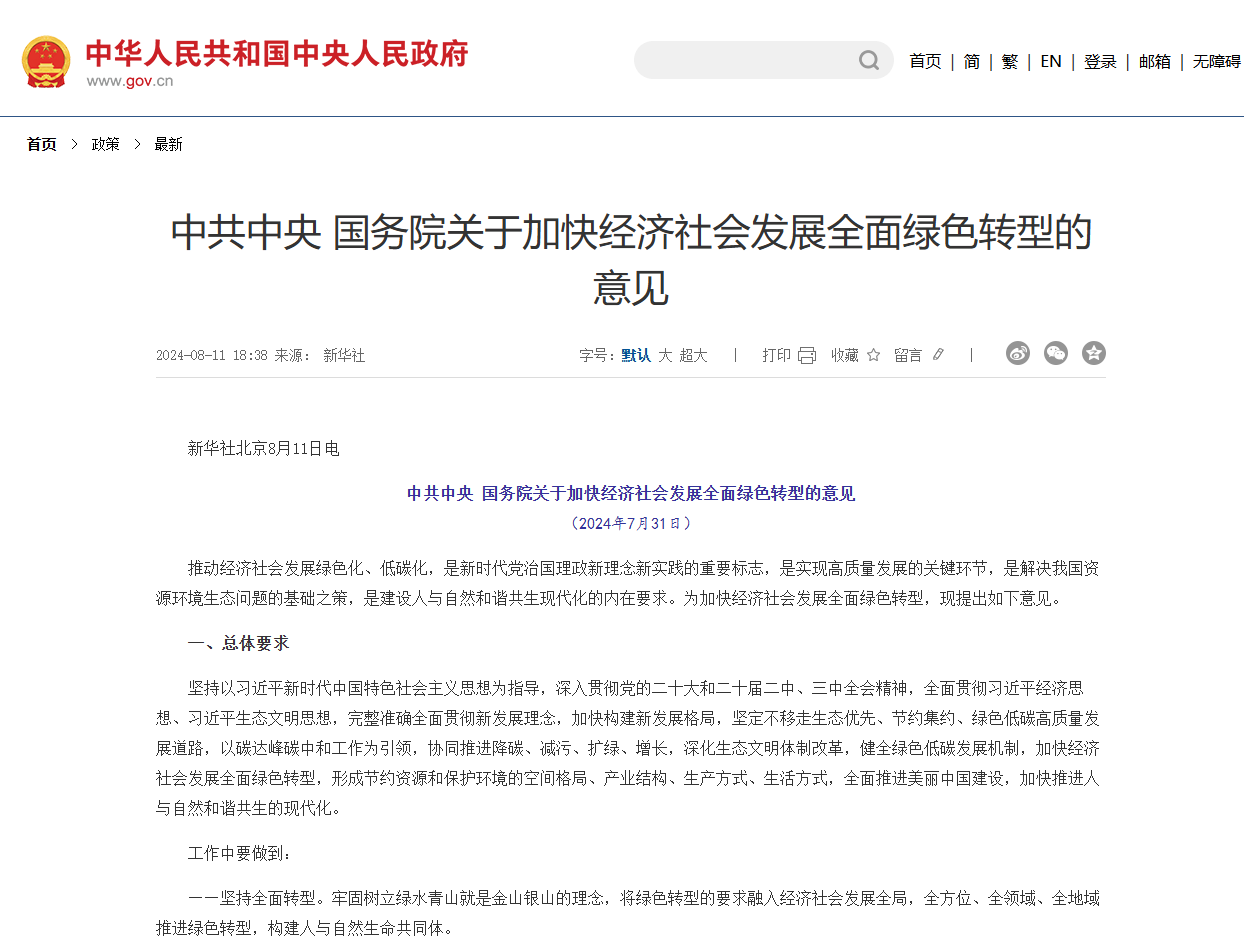Open more sharing options via star icon
This screenshot has height=944, width=1244.
(x=1093, y=353)
